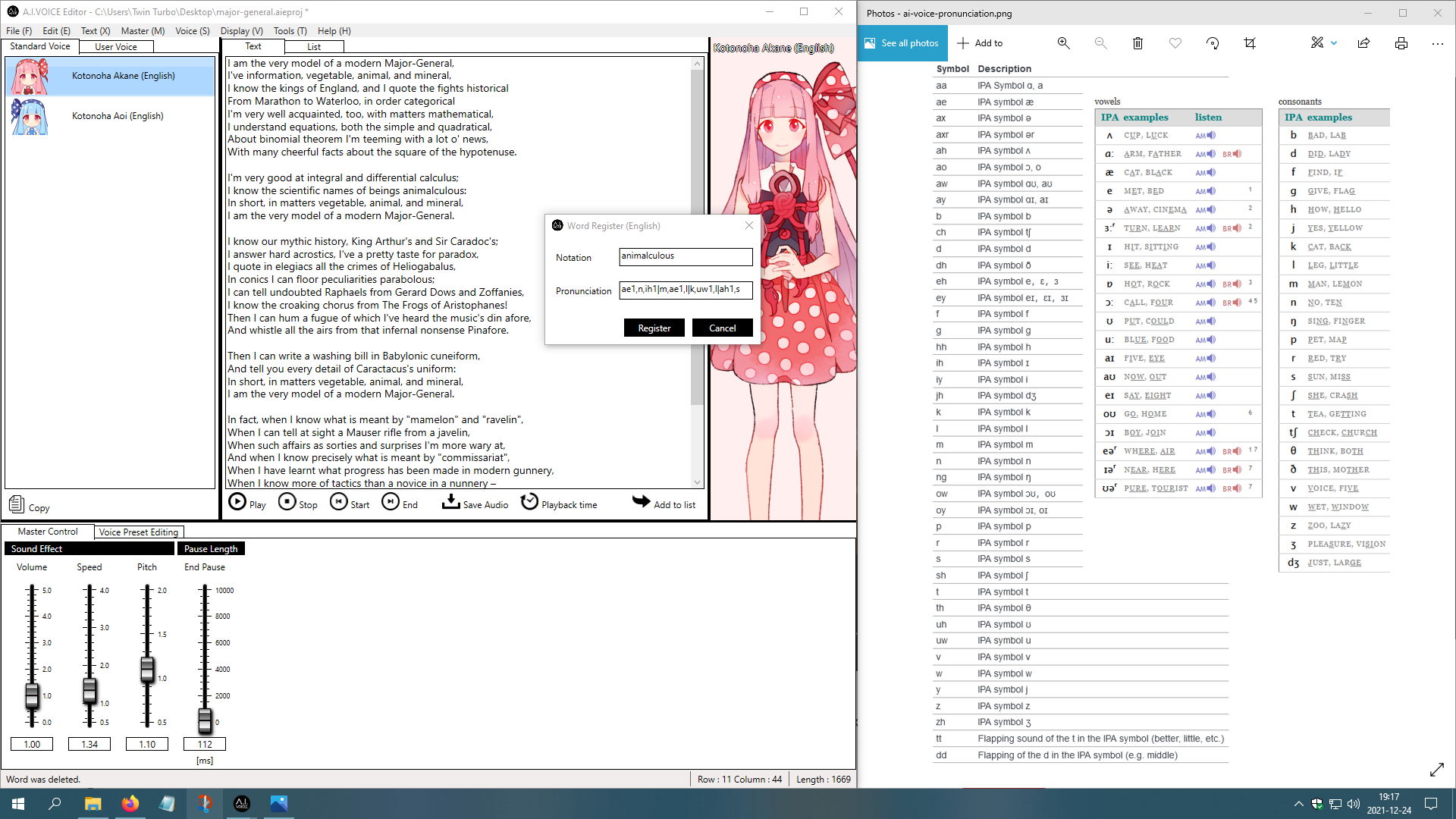Switch to User Voice tab
The height and width of the screenshot is (819, 1456).
(x=116, y=47)
